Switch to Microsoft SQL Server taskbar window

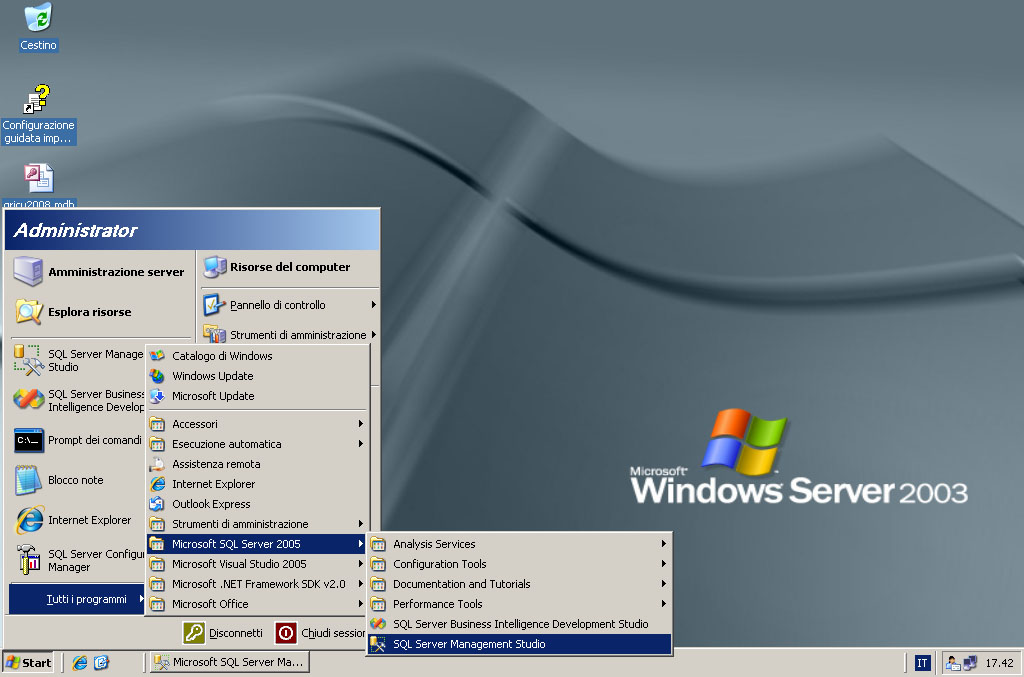tap(227, 662)
